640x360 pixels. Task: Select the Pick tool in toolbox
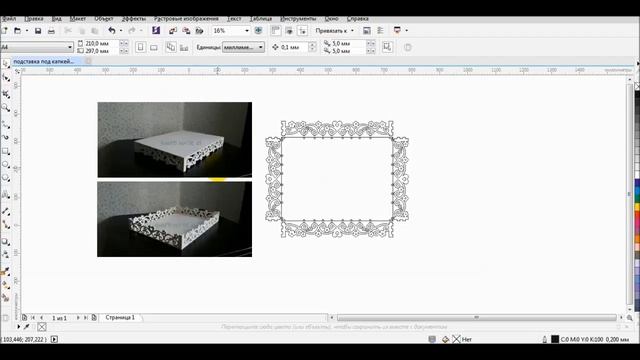tap(6, 64)
